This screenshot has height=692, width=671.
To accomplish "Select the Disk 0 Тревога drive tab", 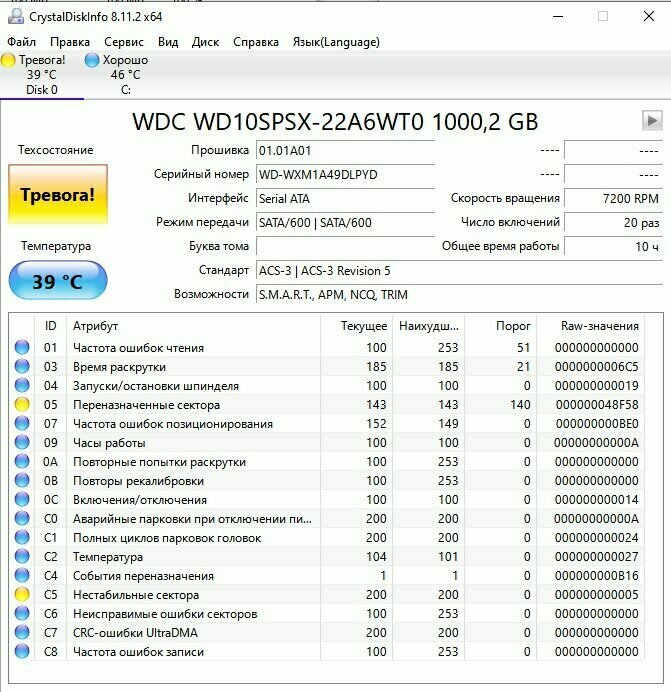I will click(x=41, y=75).
